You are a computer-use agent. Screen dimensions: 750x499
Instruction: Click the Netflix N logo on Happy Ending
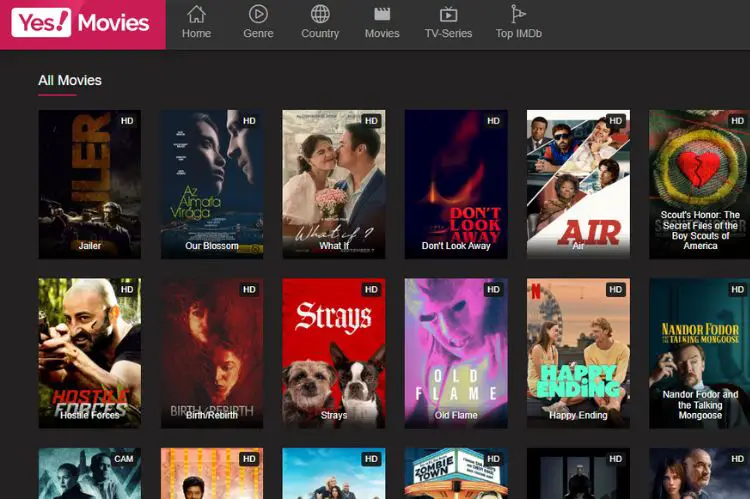(536, 290)
